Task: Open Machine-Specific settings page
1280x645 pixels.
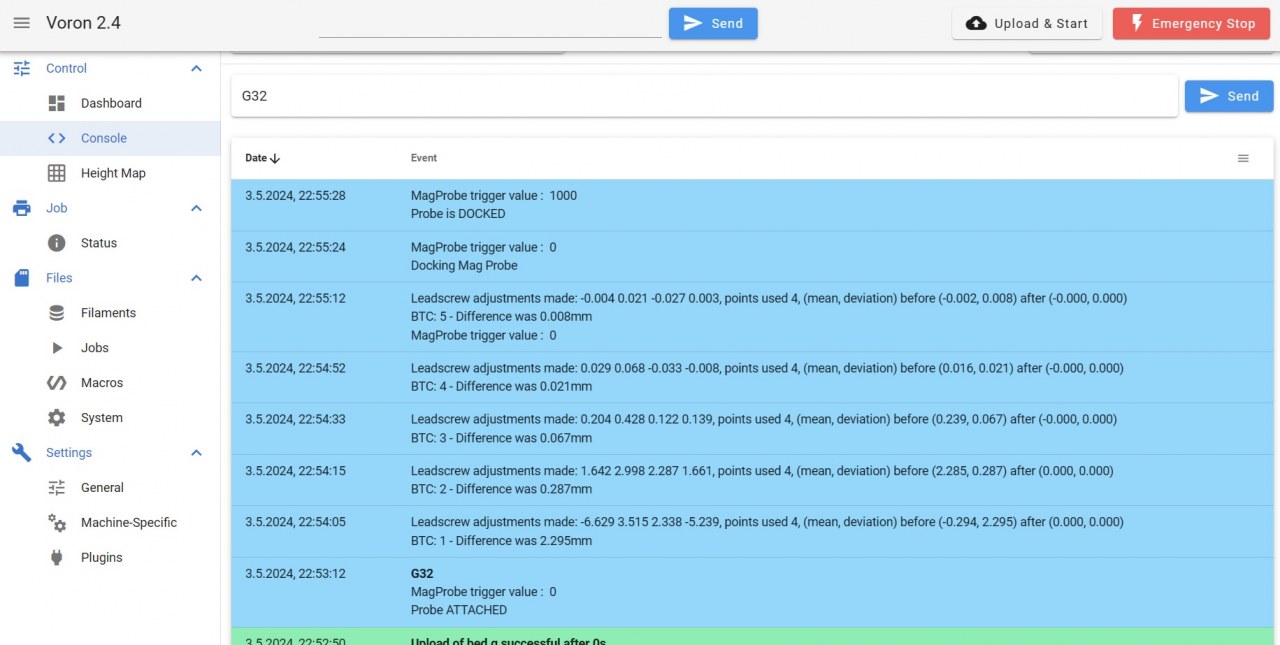Action: 128,523
